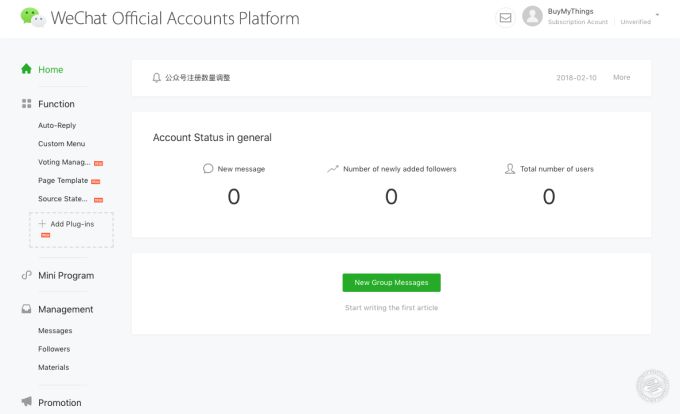
Task: Click the Home house icon
Action: click(27, 69)
